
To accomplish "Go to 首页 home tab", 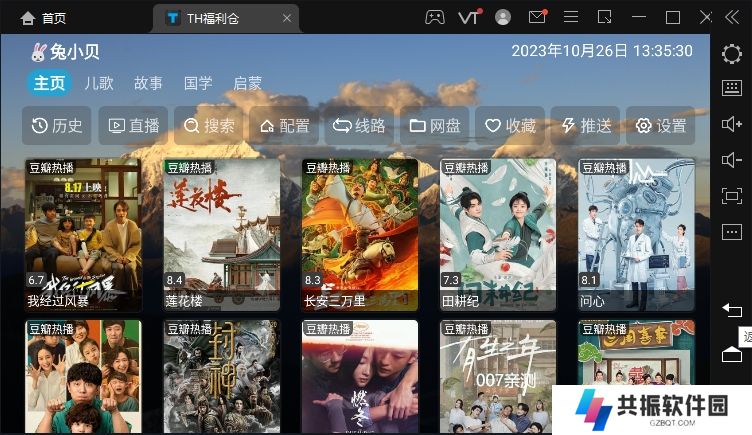I will point(43,18).
